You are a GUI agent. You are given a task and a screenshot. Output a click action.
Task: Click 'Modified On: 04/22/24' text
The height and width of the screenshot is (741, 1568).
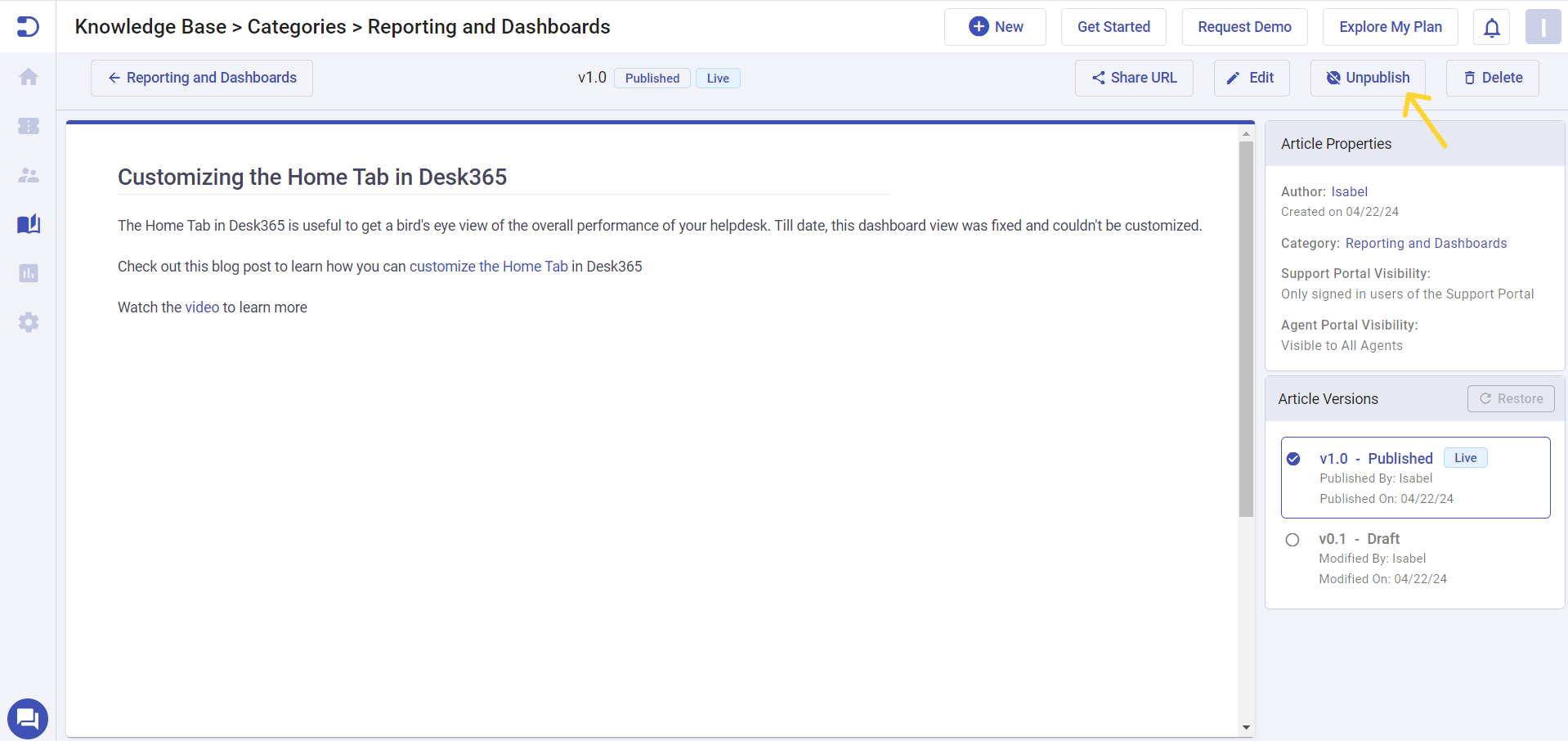1382,579
